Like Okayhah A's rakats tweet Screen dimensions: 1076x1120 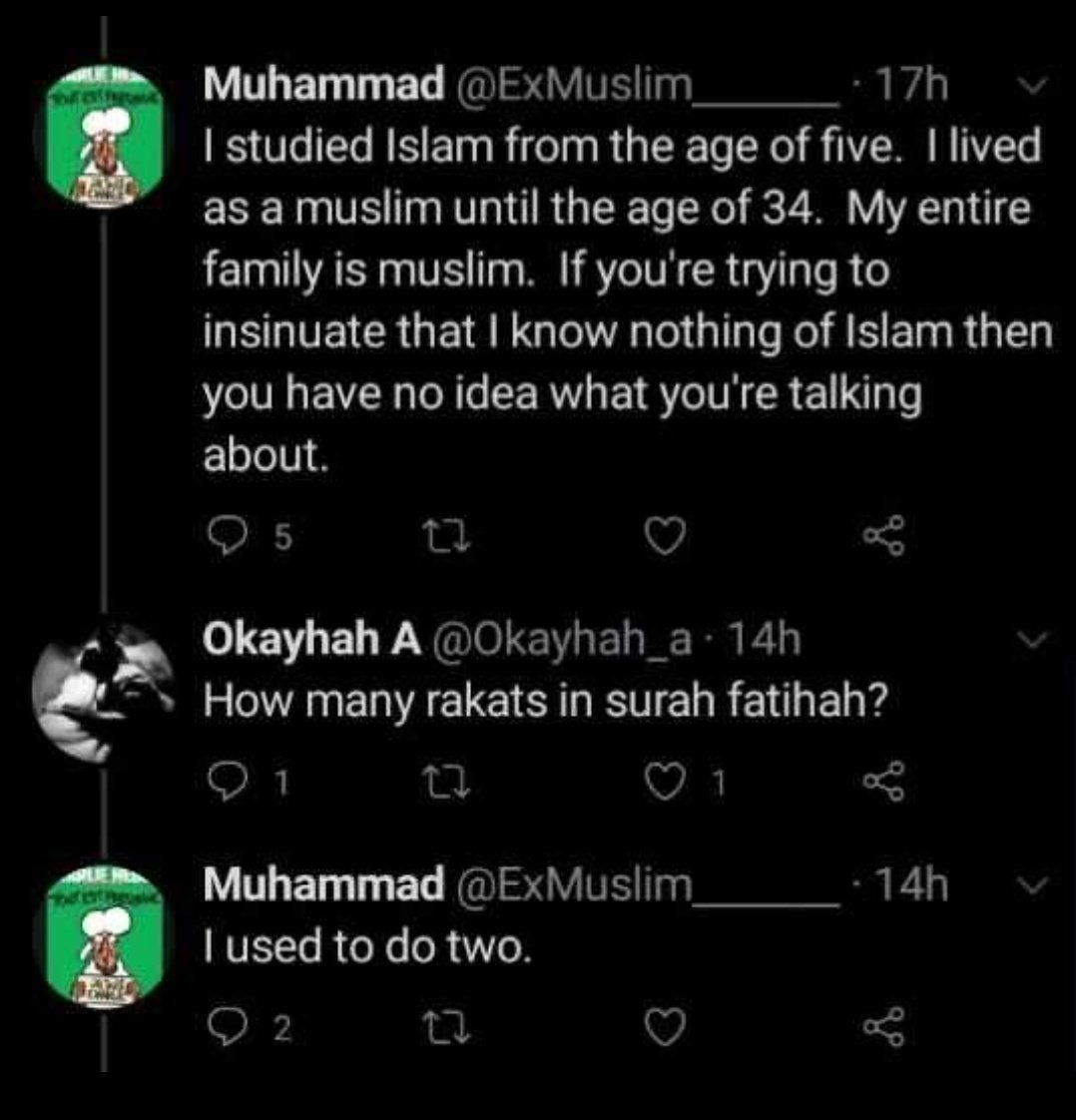point(665,782)
